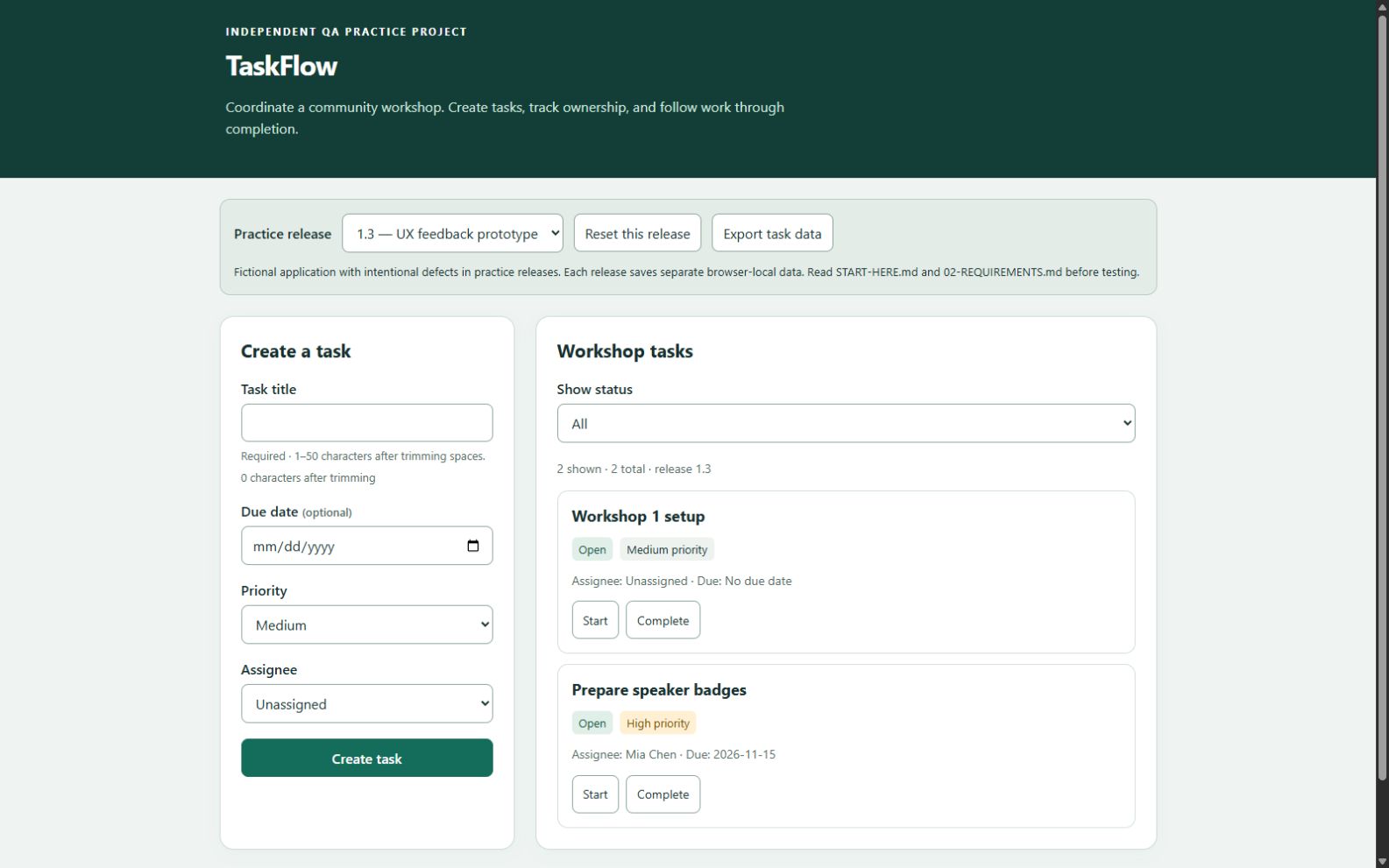Click the page vertical scrollbar thumb
Viewport: 1389px width, 868px height.
tap(1382, 399)
